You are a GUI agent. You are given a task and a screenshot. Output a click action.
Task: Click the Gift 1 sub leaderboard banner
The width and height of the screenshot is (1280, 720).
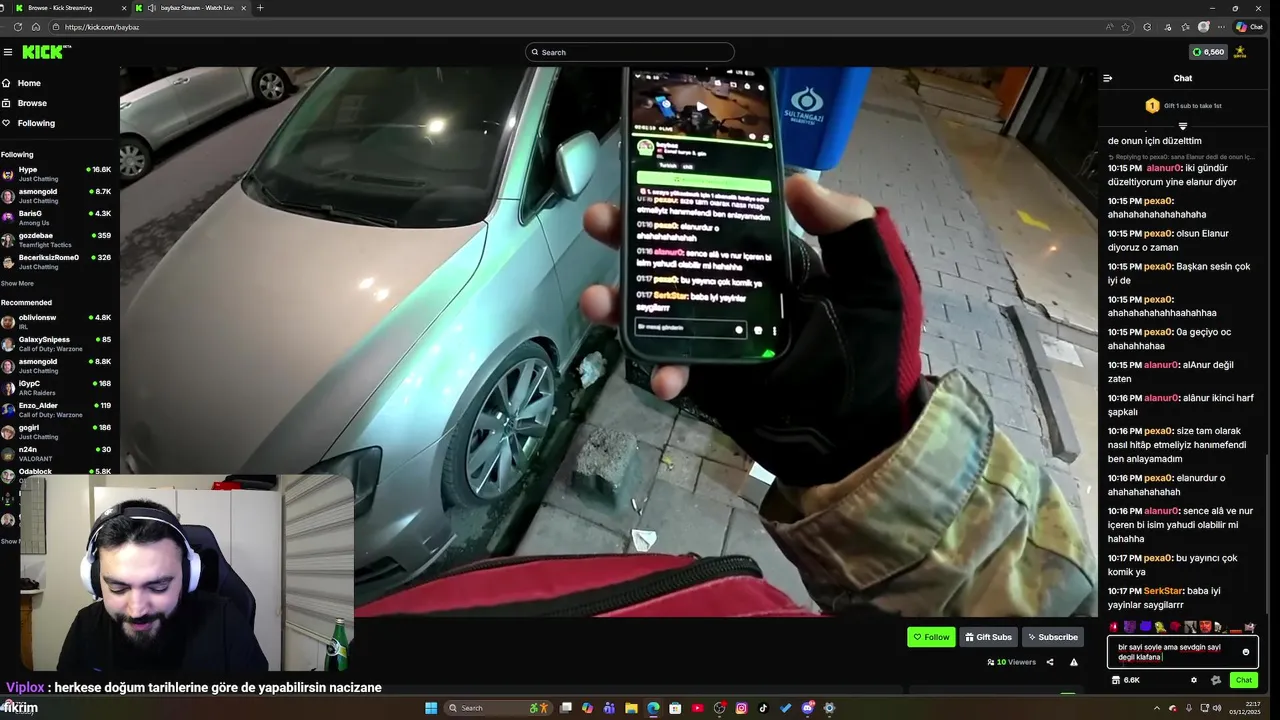[x=1183, y=105]
